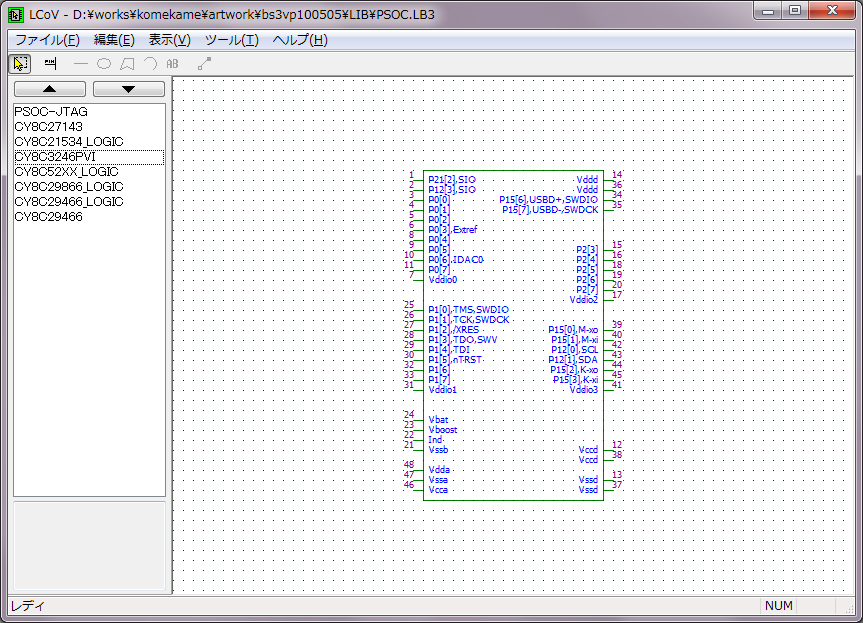
Task: Select PSOC-JTAG in the component list
Action: click(89, 112)
